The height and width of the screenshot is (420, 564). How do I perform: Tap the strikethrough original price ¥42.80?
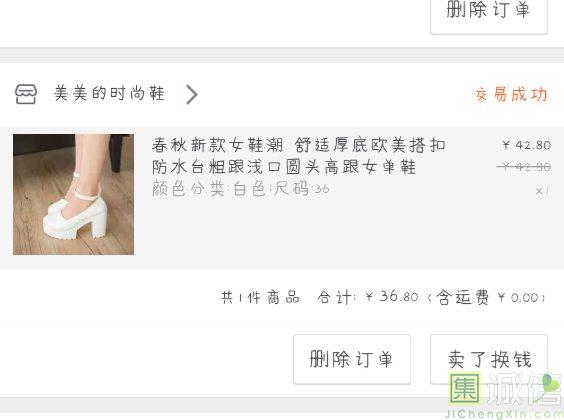(524, 167)
